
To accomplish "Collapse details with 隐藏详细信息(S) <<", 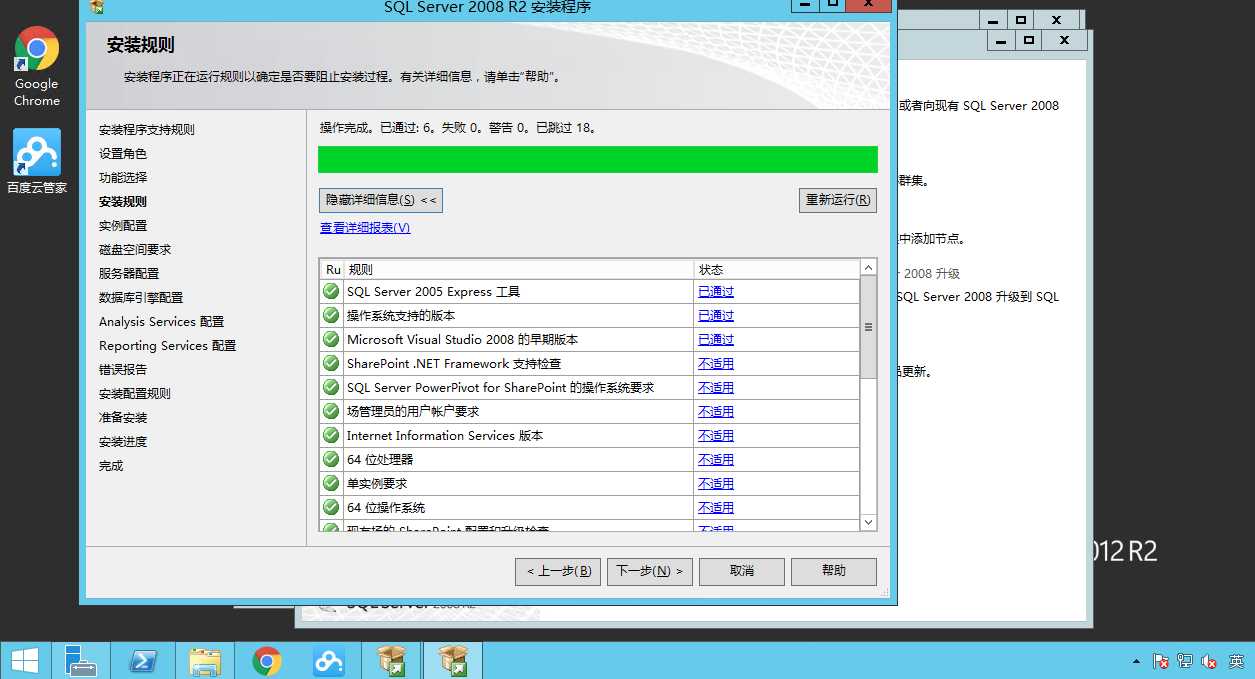I will [380, 200].
